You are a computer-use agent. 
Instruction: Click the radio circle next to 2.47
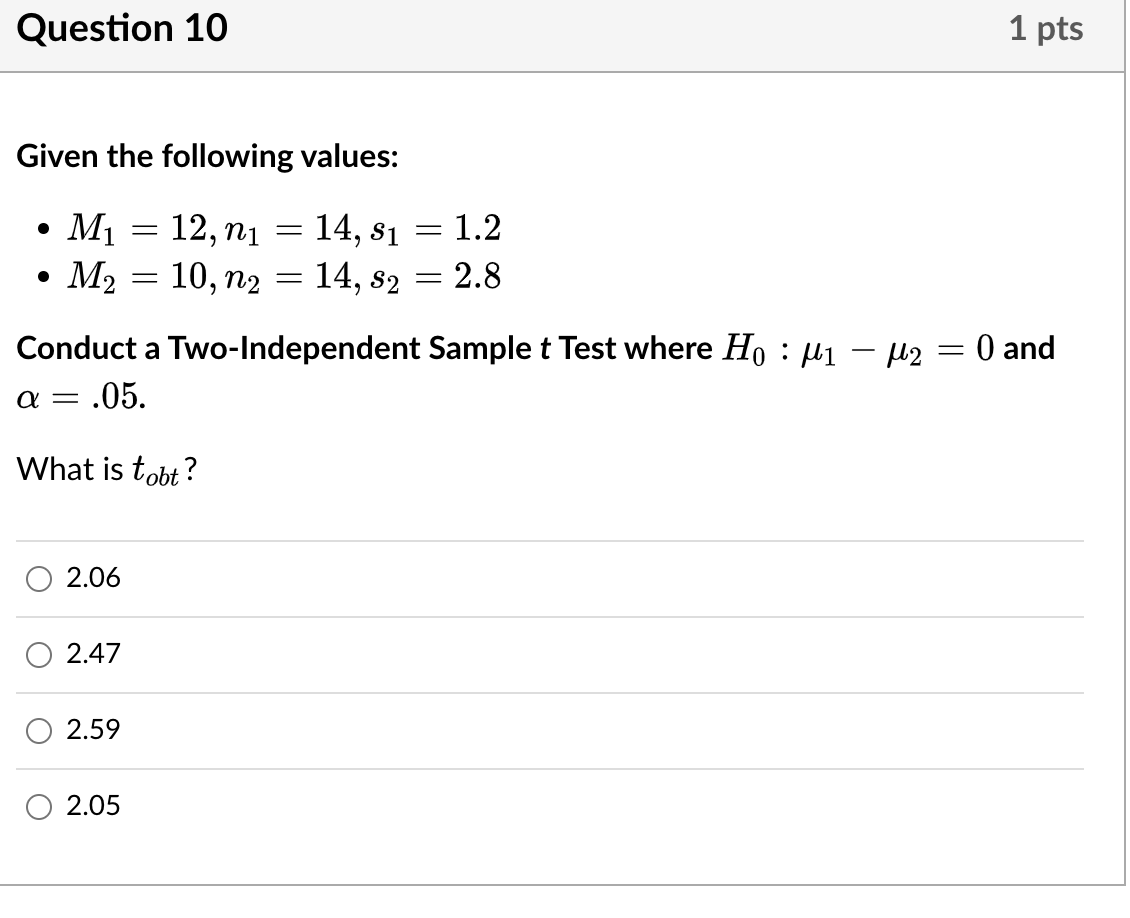click(38, 653)
